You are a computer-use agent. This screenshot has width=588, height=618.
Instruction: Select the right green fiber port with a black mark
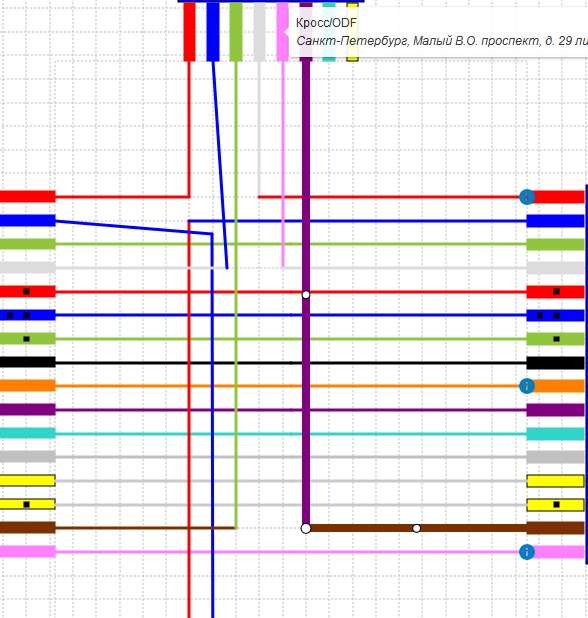[x=556, y=339]
